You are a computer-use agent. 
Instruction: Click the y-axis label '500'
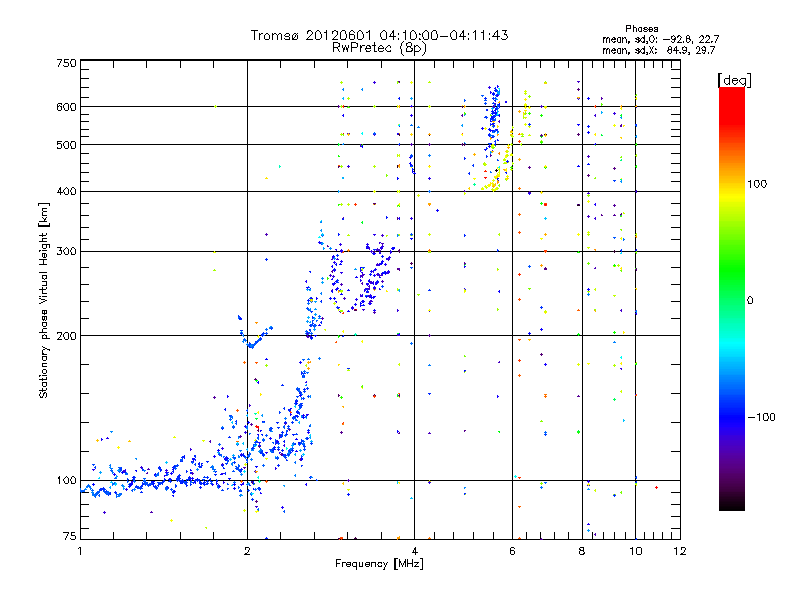tap(66, 145)
